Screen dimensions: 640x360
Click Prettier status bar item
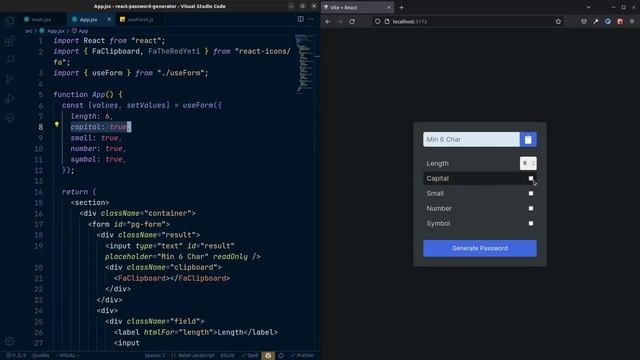302,356
